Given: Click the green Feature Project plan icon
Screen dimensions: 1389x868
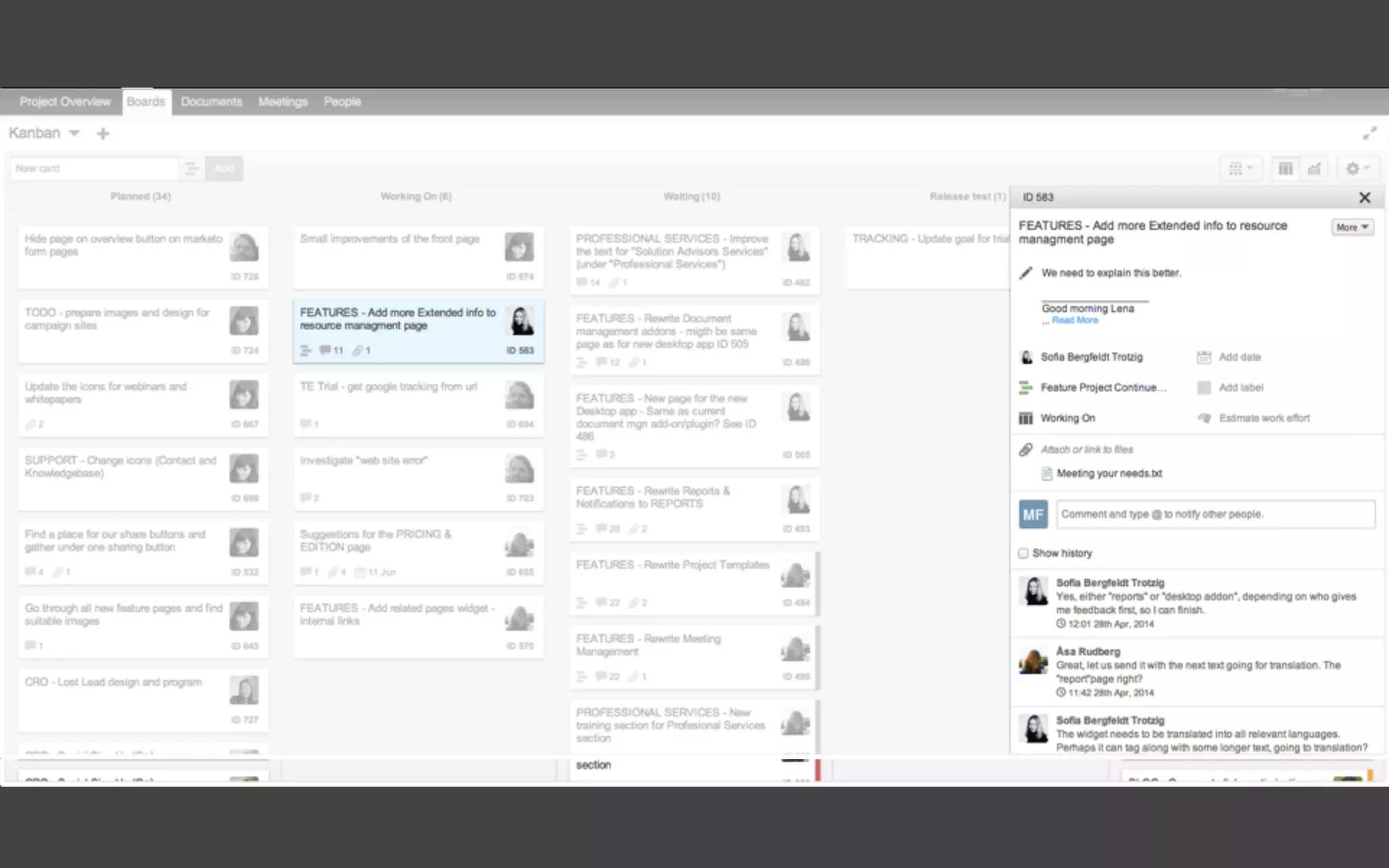Looking at the screenshot, I should pyautogui.click(x=1025, y=387).
